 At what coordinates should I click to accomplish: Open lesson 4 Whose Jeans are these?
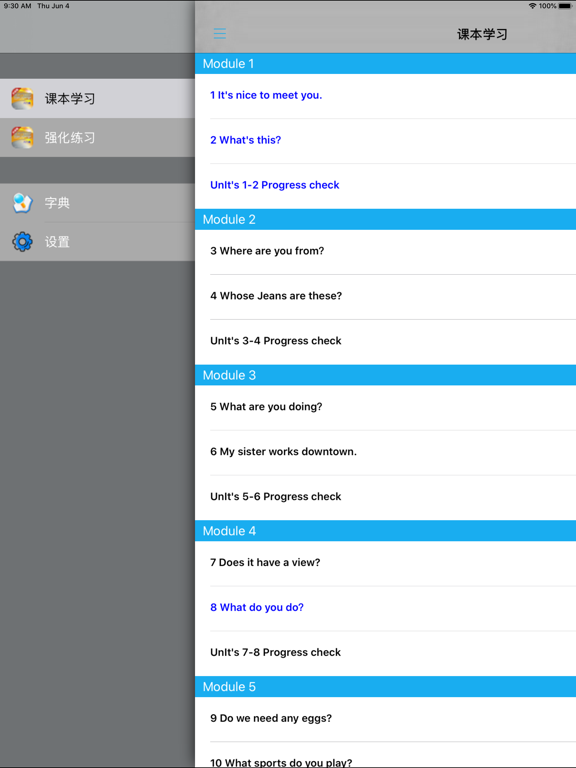click(385, 297)
